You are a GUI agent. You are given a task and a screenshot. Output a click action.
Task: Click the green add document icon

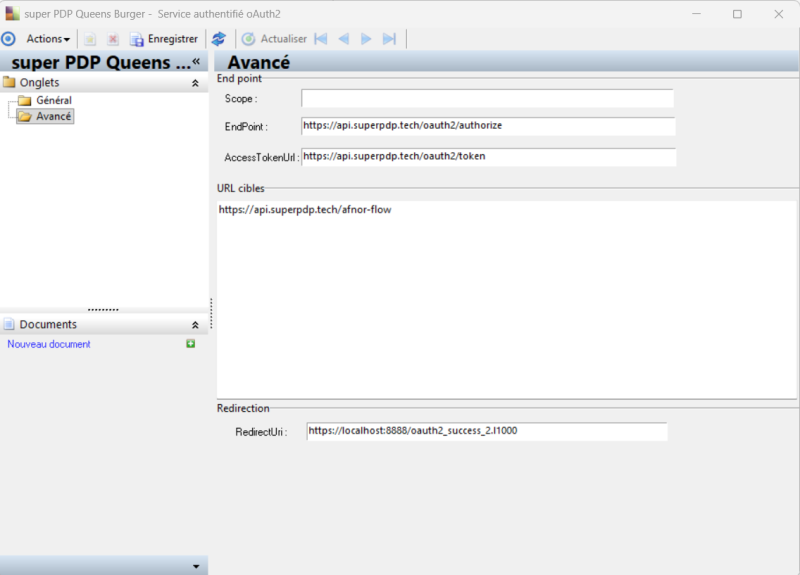[190, 344]
